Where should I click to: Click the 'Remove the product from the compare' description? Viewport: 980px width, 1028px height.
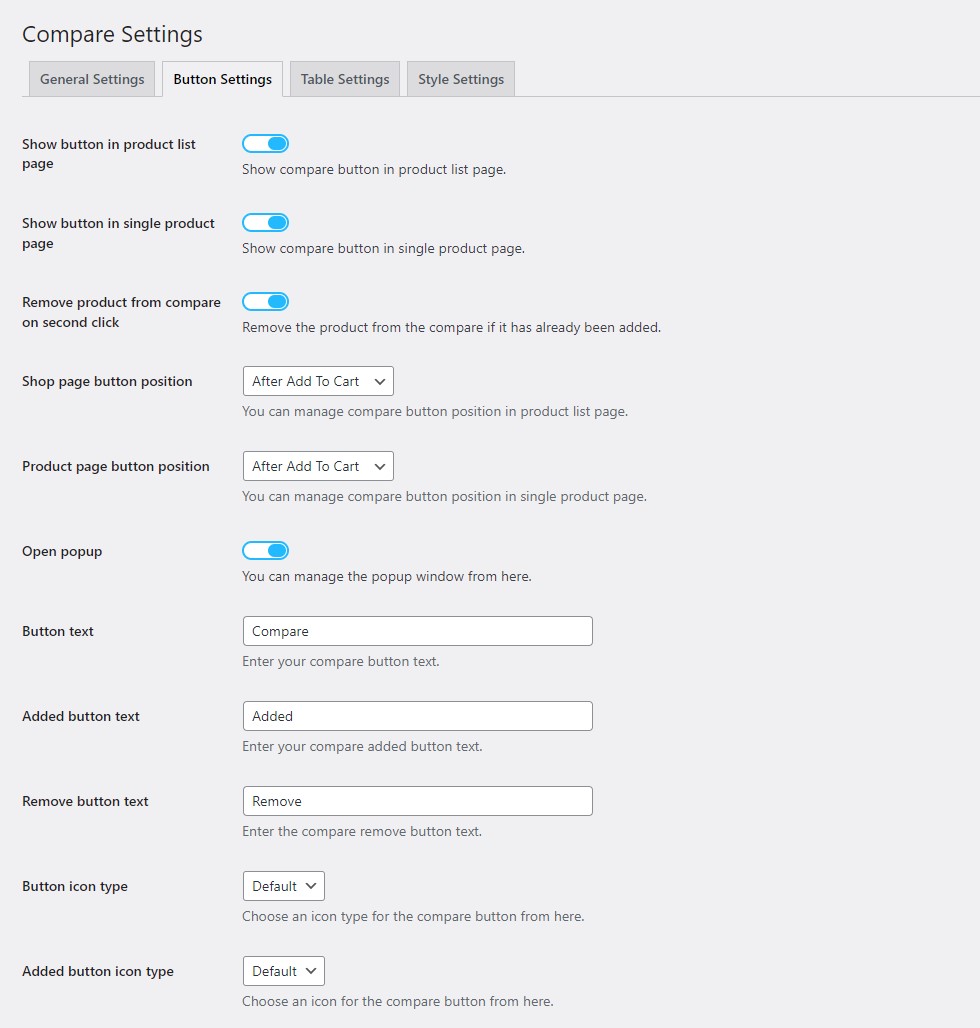451,327
